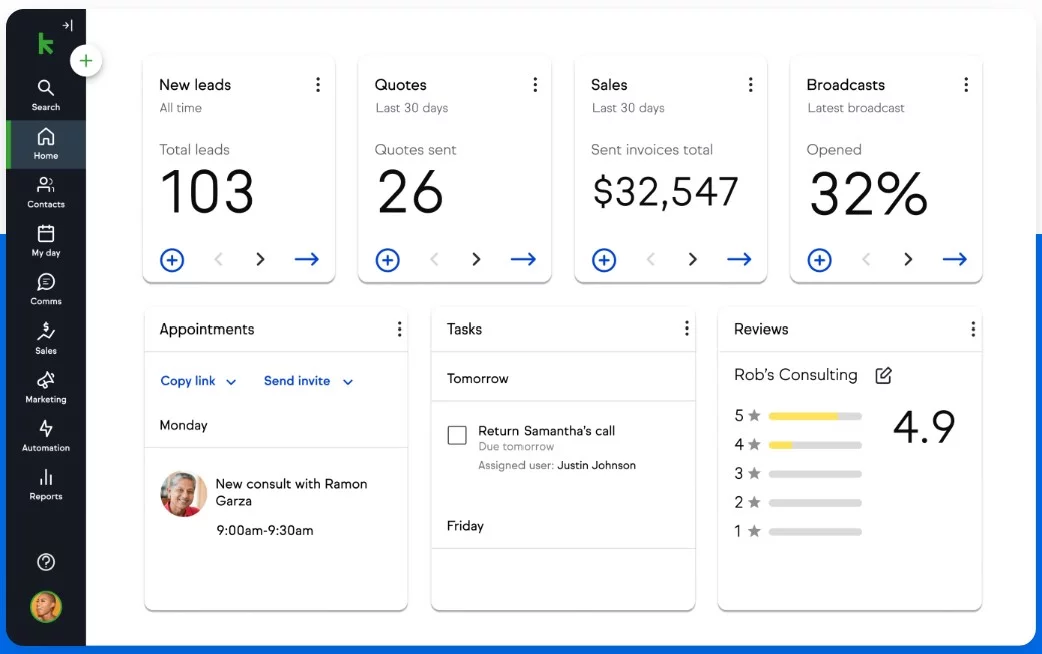Open the Sales card blue arrow link
1042x654 pixels.
(739, 260)
